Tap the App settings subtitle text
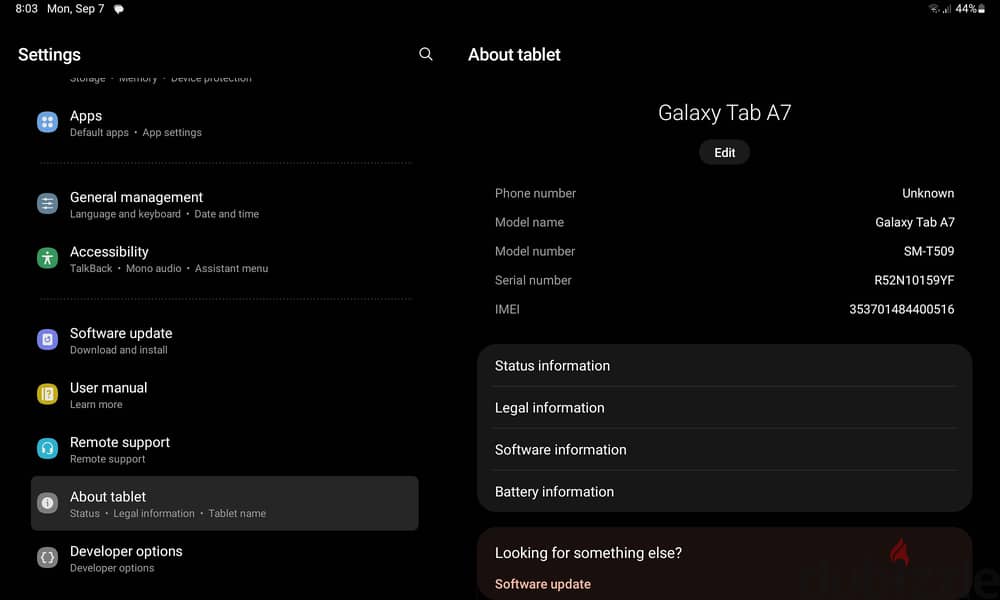The width and height of the screenshot is (1000, 600). pyautogui.click(x=172, y=133)
